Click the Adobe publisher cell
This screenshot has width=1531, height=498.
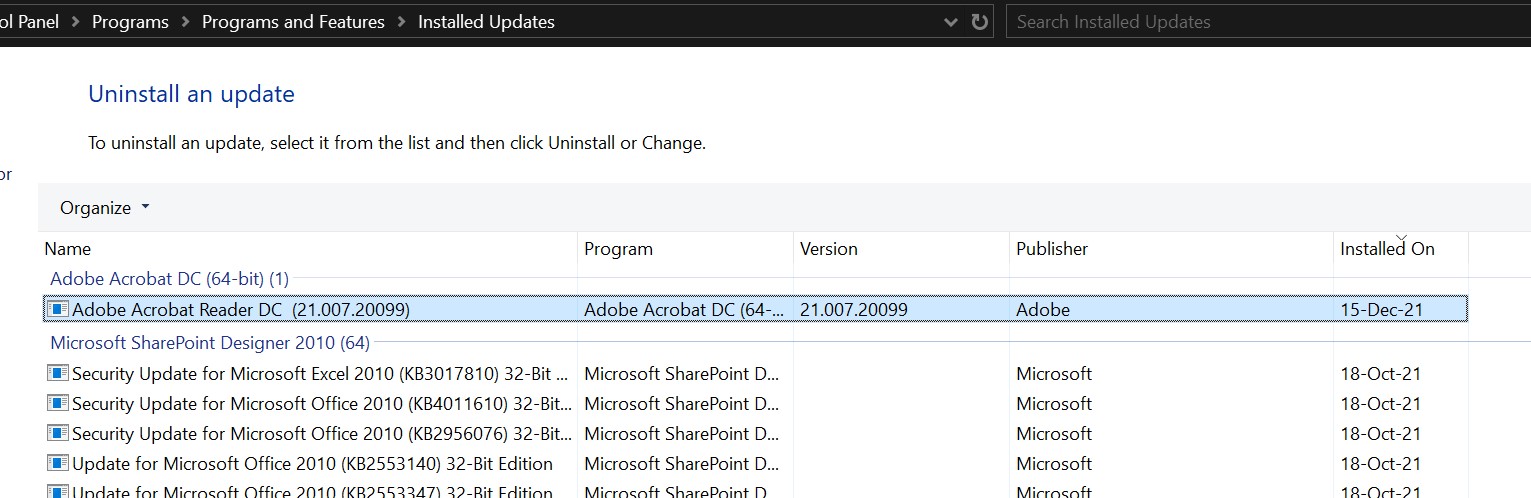[x=1043, y=310]
